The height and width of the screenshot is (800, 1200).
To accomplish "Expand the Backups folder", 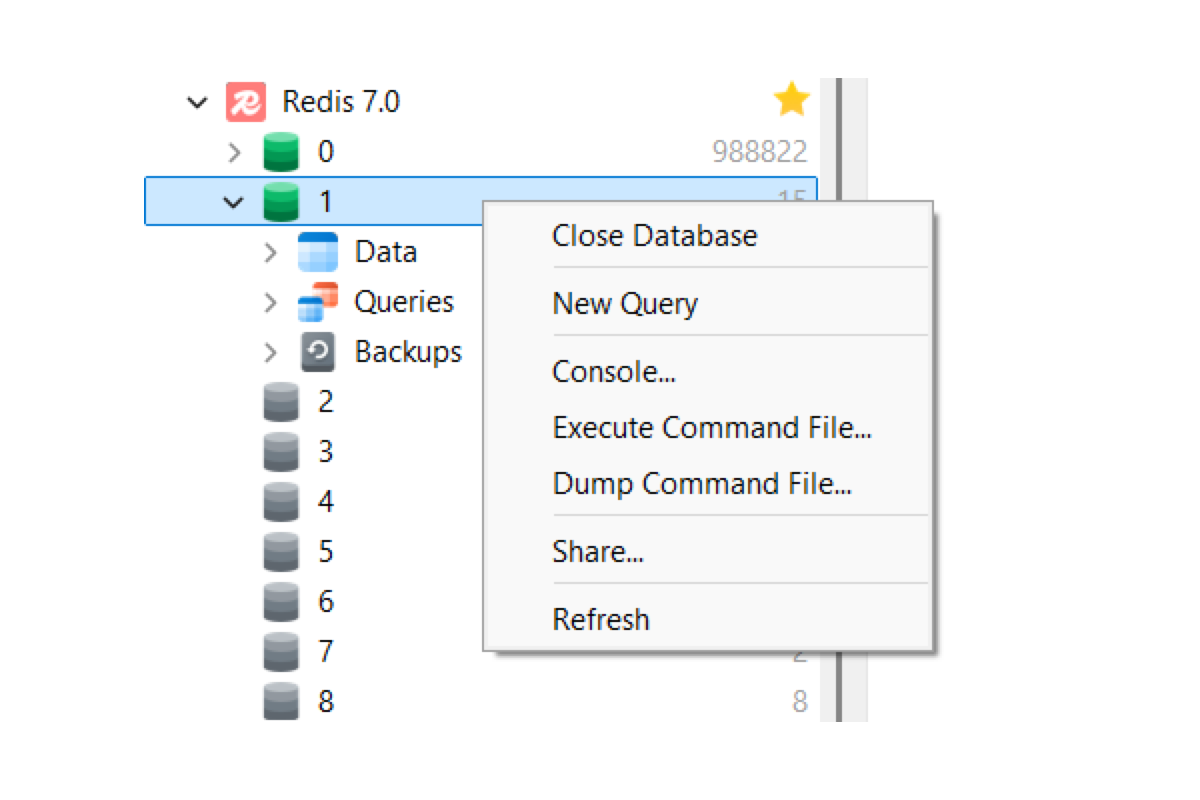I will [270, 352].
